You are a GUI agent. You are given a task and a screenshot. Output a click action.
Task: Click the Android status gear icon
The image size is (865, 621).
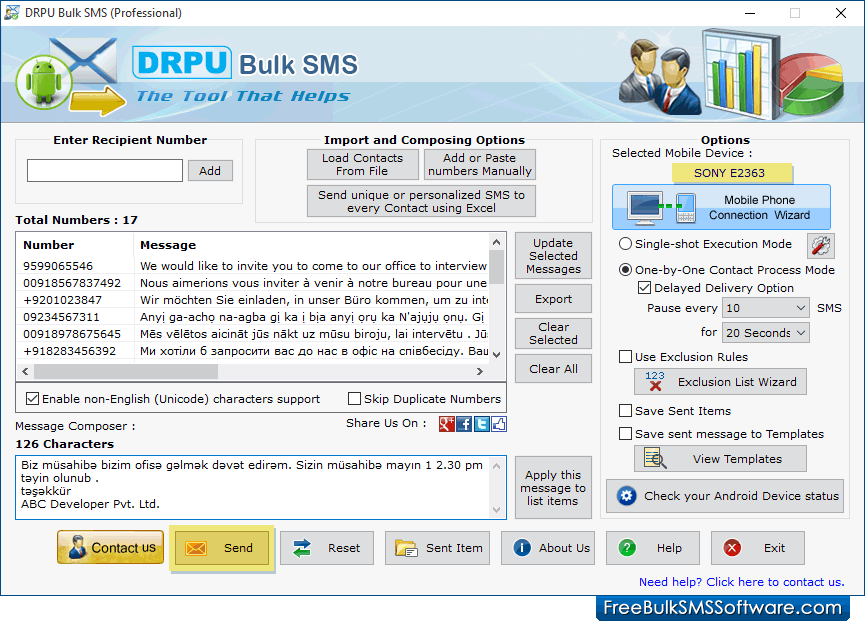click(627, 496)
